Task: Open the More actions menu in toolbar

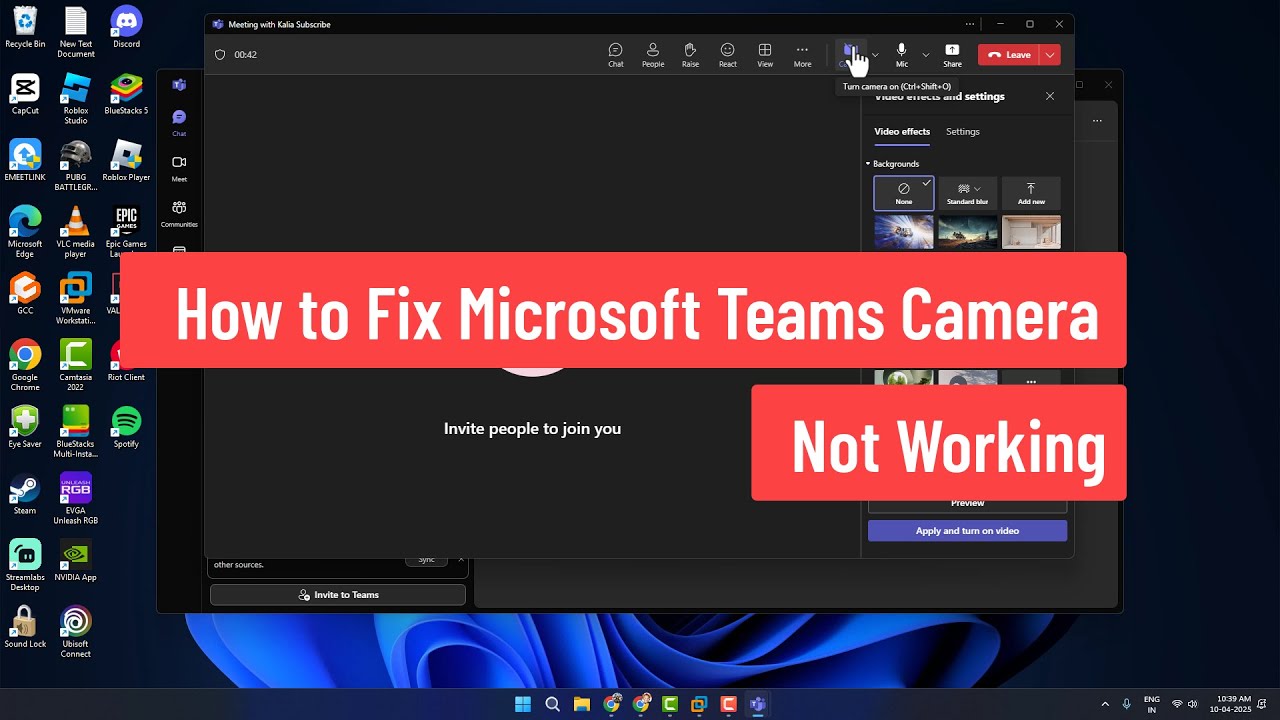Action: click(802, 55)
